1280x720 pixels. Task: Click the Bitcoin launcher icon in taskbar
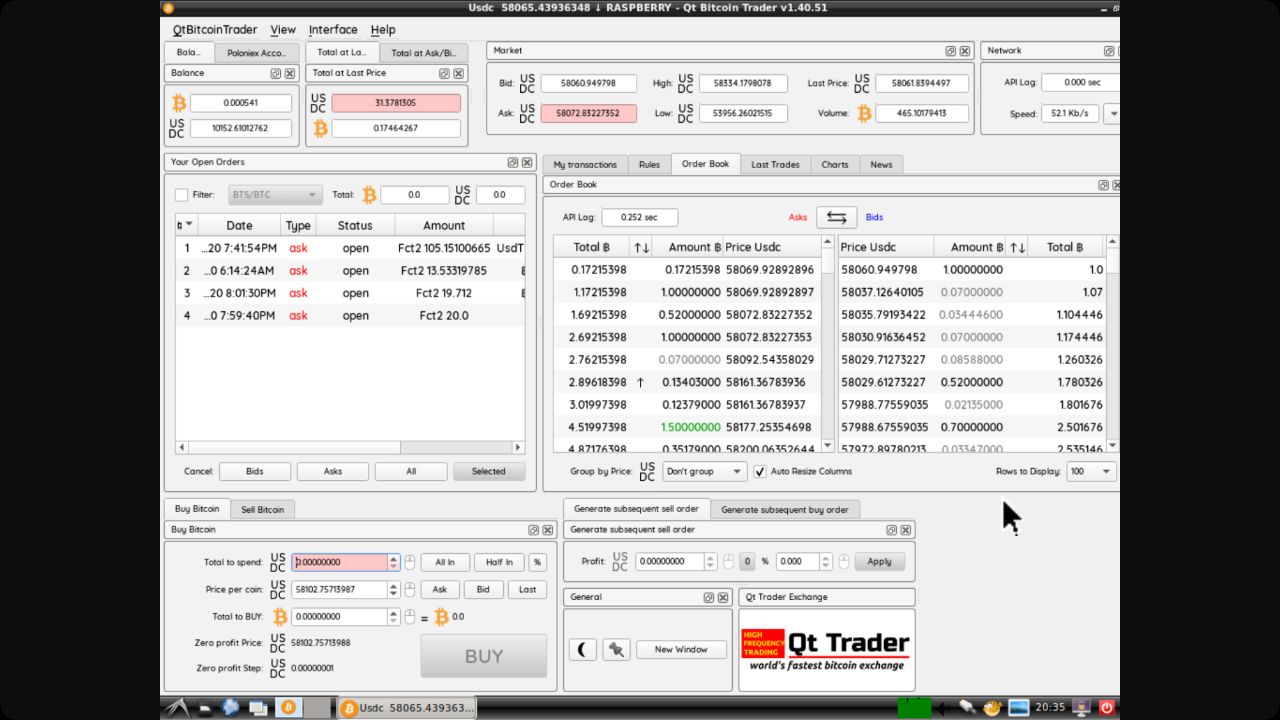[x=288, y=708]
